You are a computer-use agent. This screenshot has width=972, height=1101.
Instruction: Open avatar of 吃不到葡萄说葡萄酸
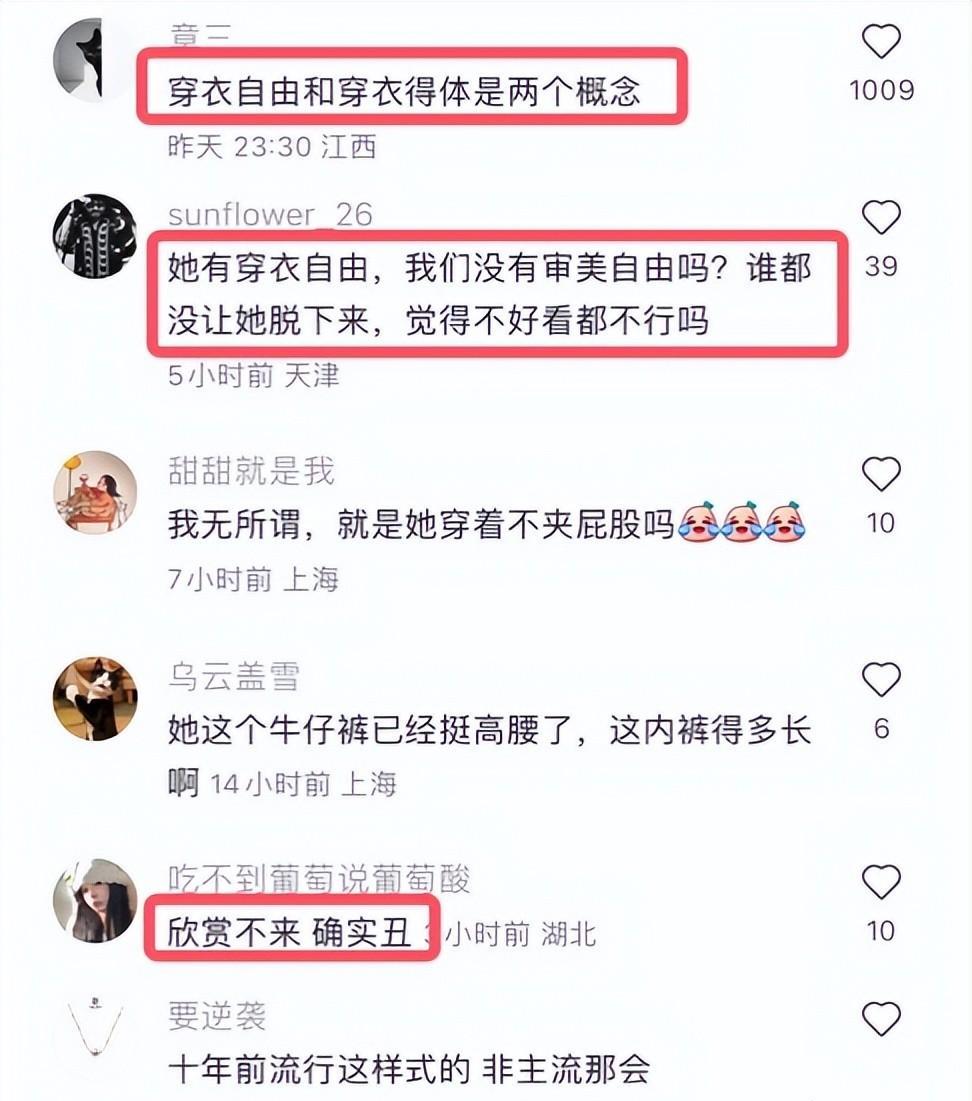tap(95, 901)
